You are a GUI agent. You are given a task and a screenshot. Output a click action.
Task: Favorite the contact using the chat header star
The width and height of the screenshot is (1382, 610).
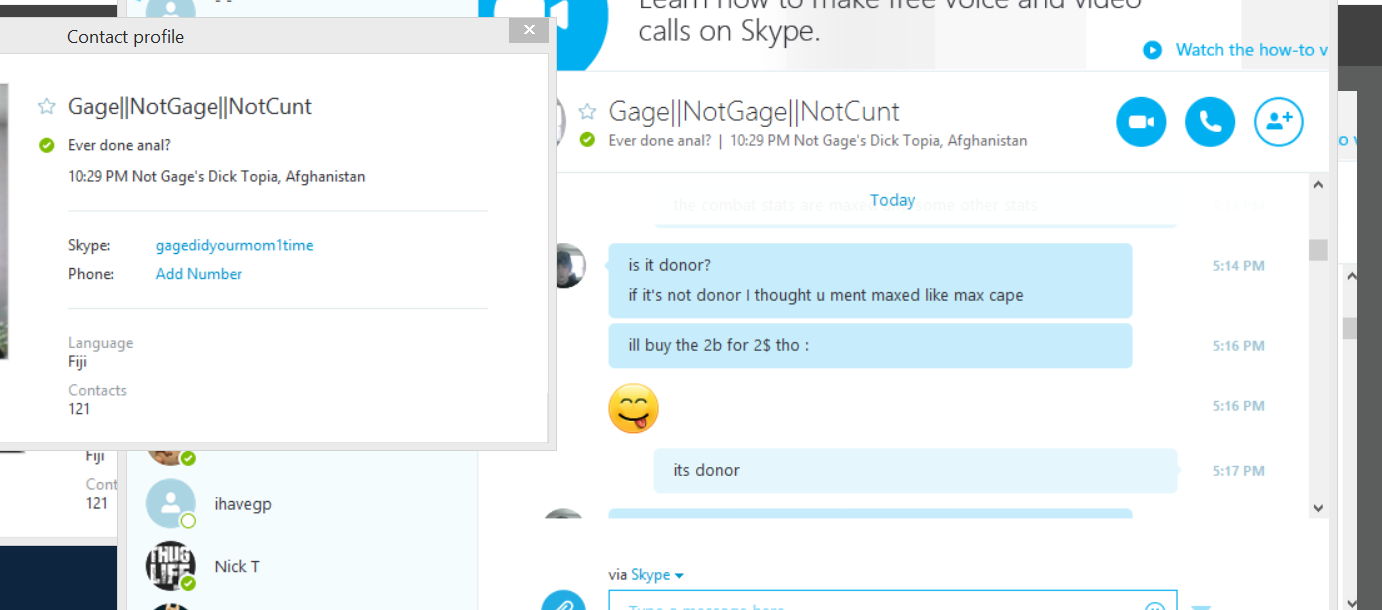[588, 111]
